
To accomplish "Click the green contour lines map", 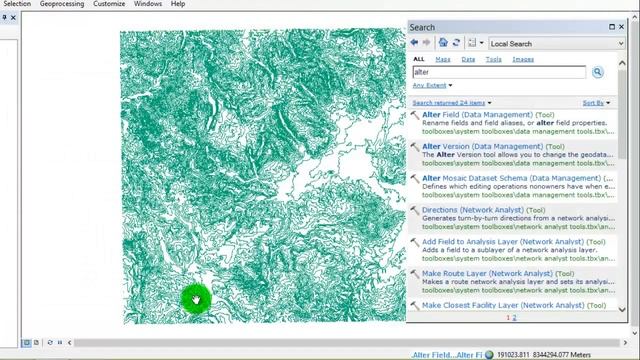I will (x=263, y=176).
